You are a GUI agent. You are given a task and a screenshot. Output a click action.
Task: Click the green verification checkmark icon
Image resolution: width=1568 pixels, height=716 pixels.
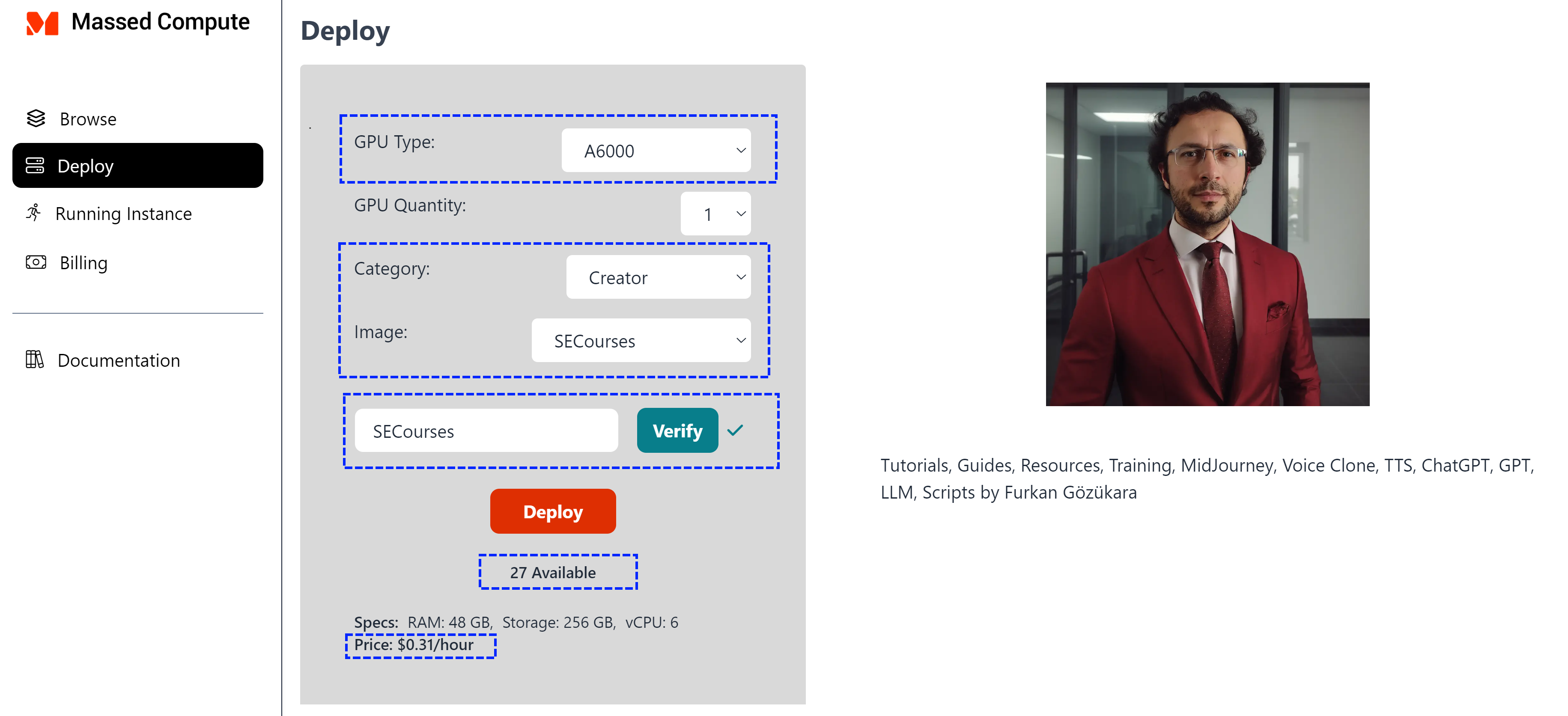click(x=735, y=430)
